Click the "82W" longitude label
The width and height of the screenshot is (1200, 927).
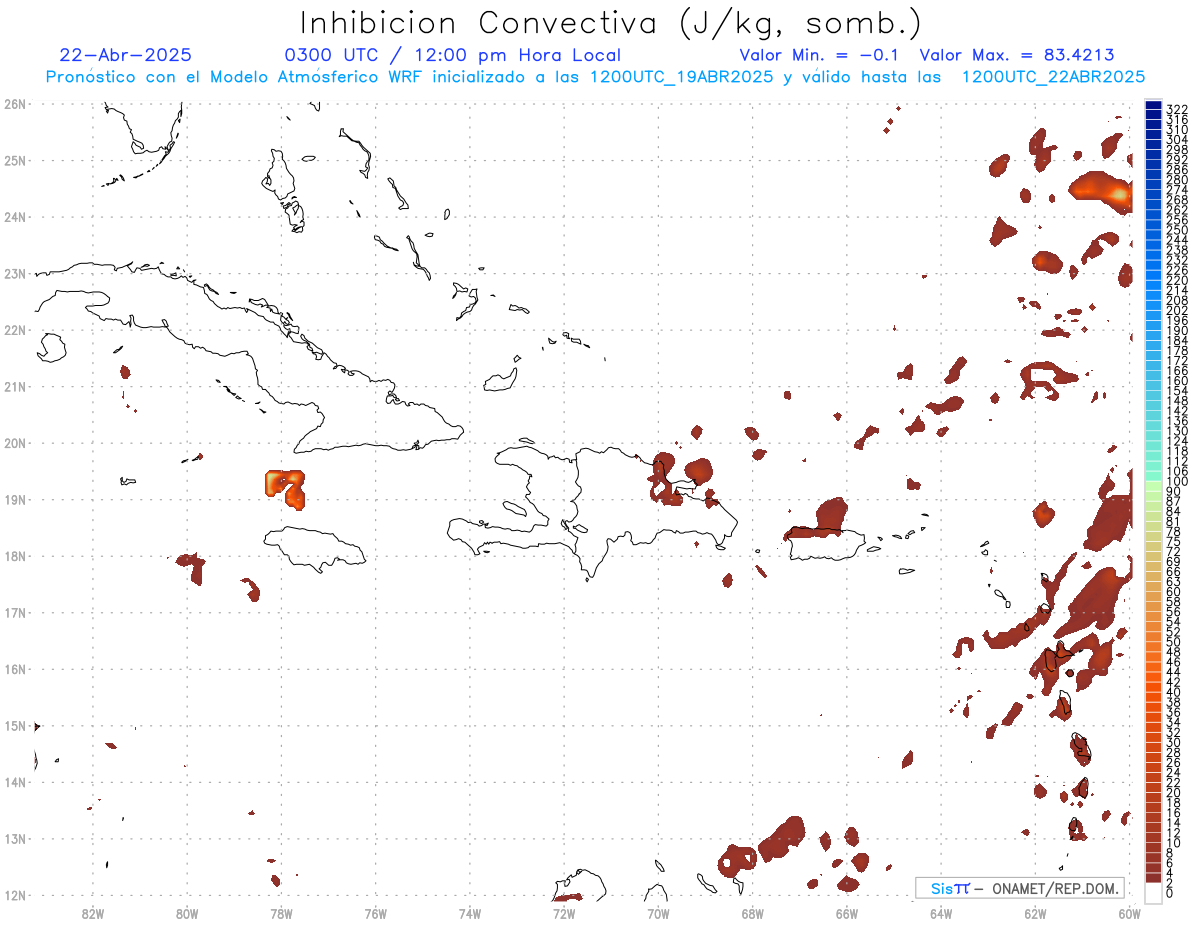(x=93, y=913)
